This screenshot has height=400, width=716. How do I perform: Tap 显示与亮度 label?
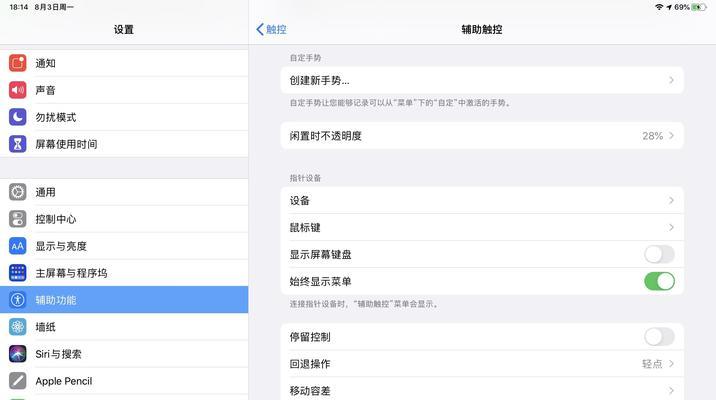coord(61,246)
